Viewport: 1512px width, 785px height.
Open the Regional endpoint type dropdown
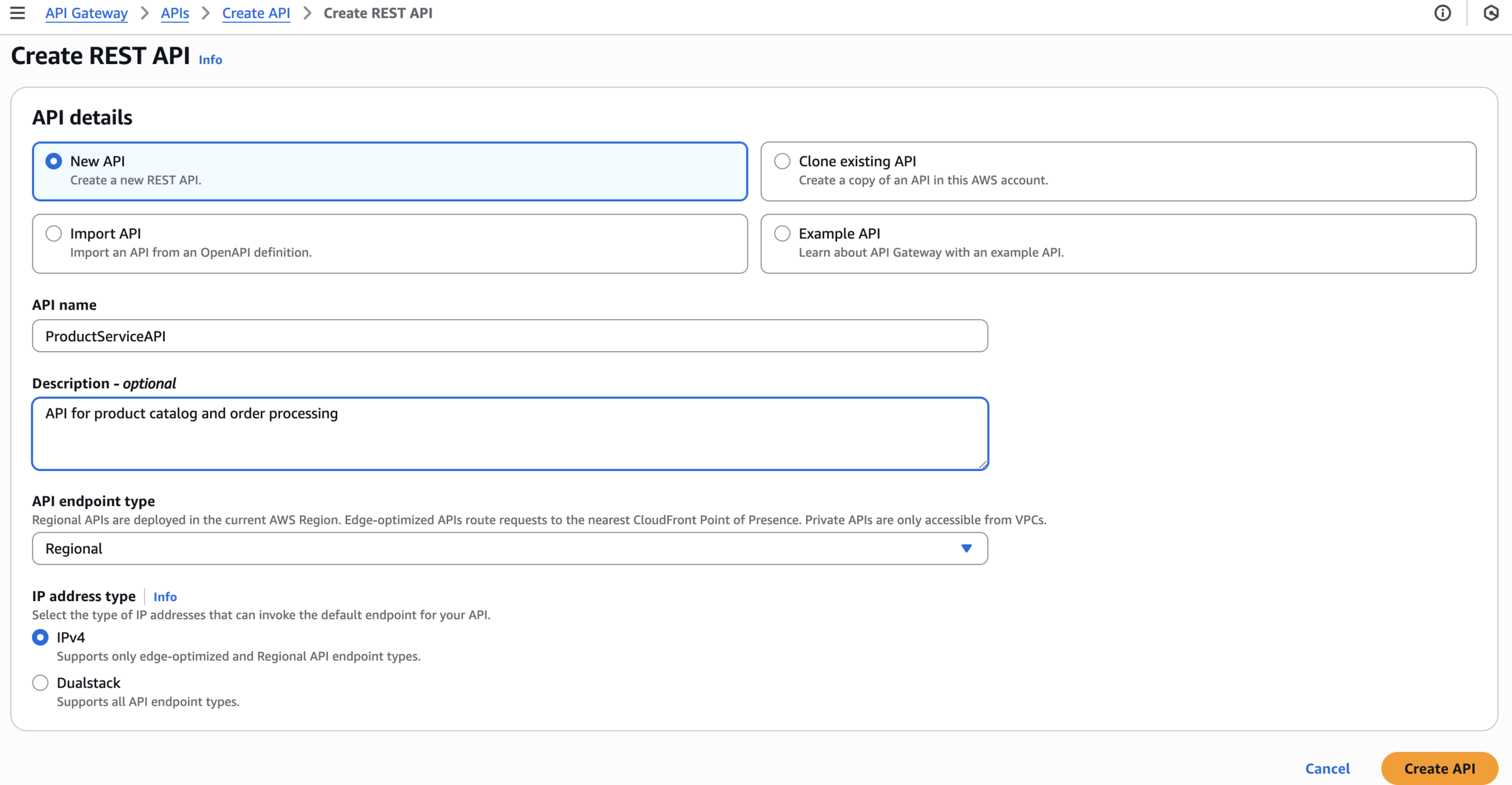(x=509, y=548)
